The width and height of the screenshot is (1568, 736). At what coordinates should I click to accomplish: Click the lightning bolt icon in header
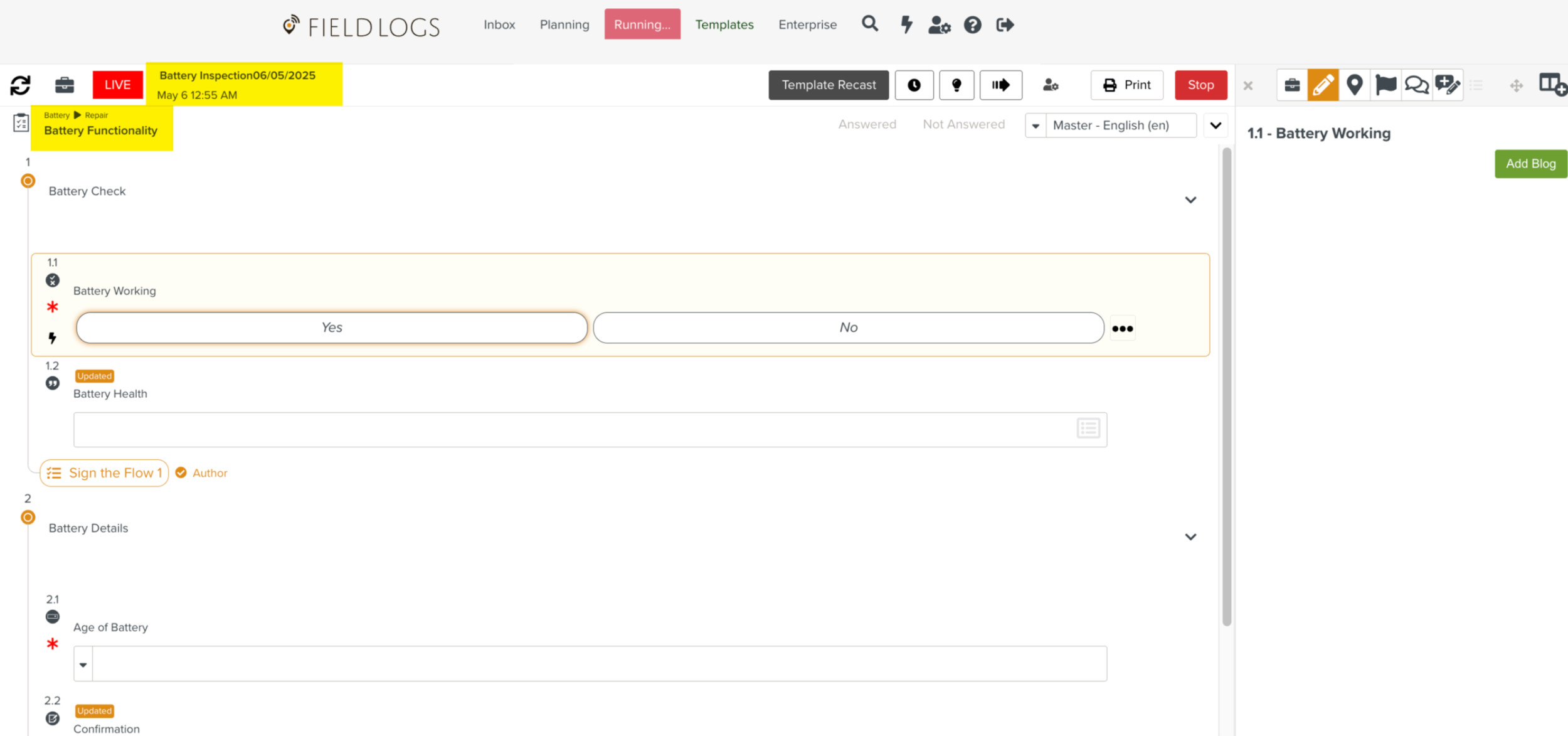click(x=906, y=24)
